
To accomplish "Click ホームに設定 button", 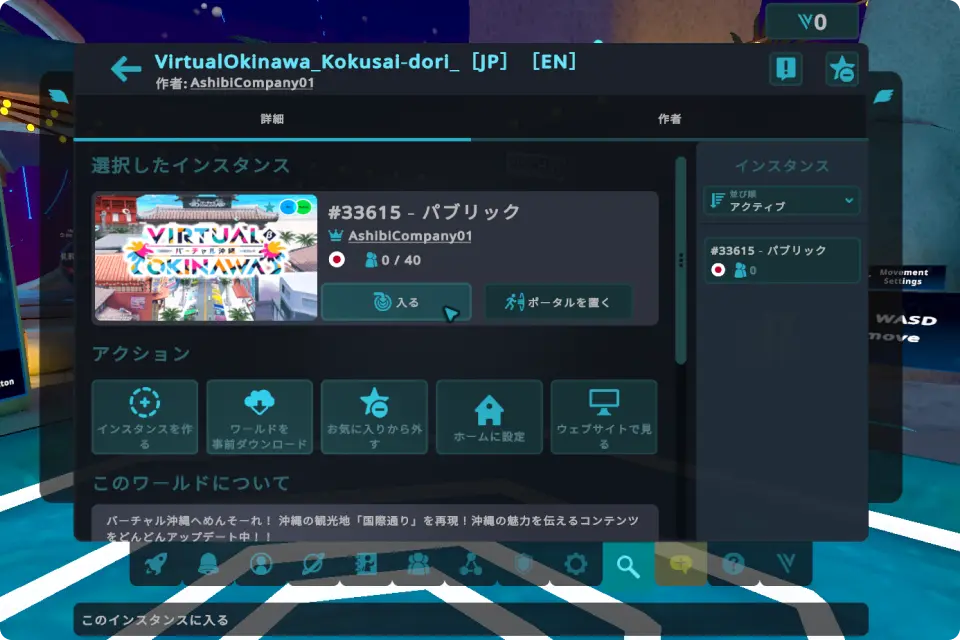I will (x=489, y=417).
